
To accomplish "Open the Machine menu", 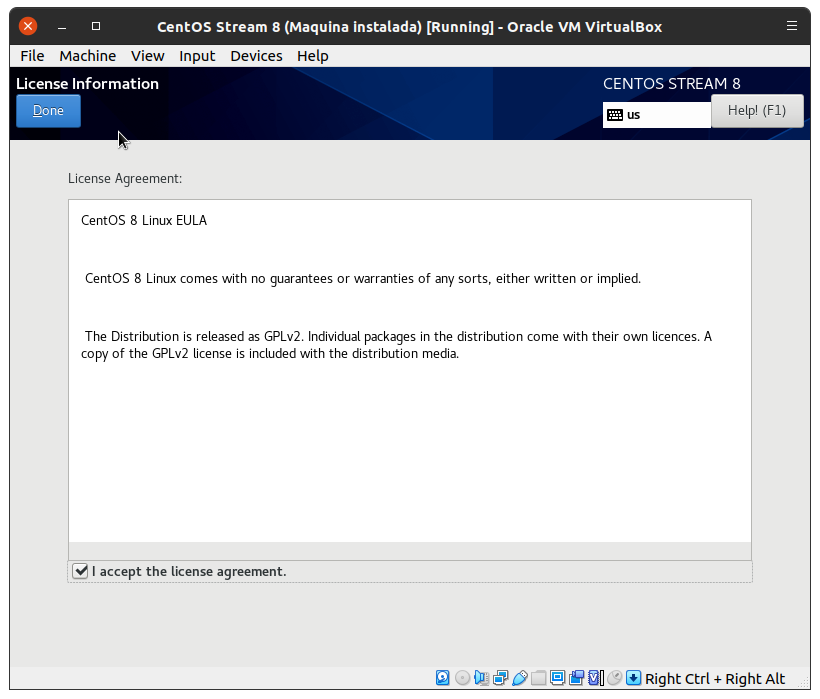I will [x=87, y=56].
